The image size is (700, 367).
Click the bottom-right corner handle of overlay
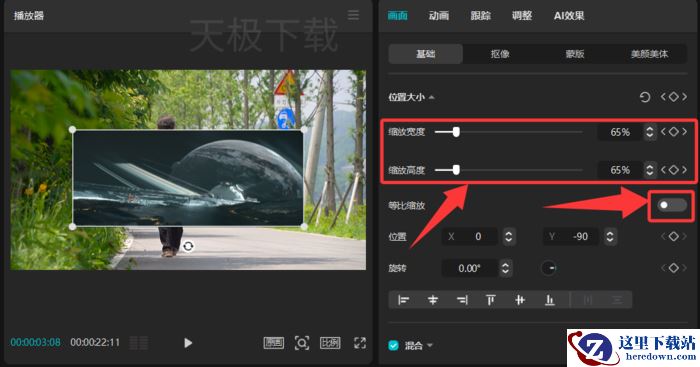click(304, 227)
